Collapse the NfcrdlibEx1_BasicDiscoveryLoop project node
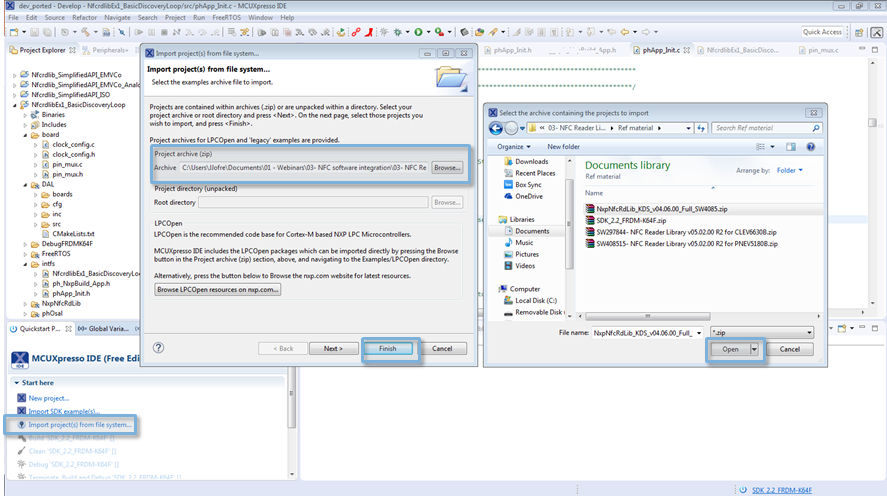 [x=15, y=105]
